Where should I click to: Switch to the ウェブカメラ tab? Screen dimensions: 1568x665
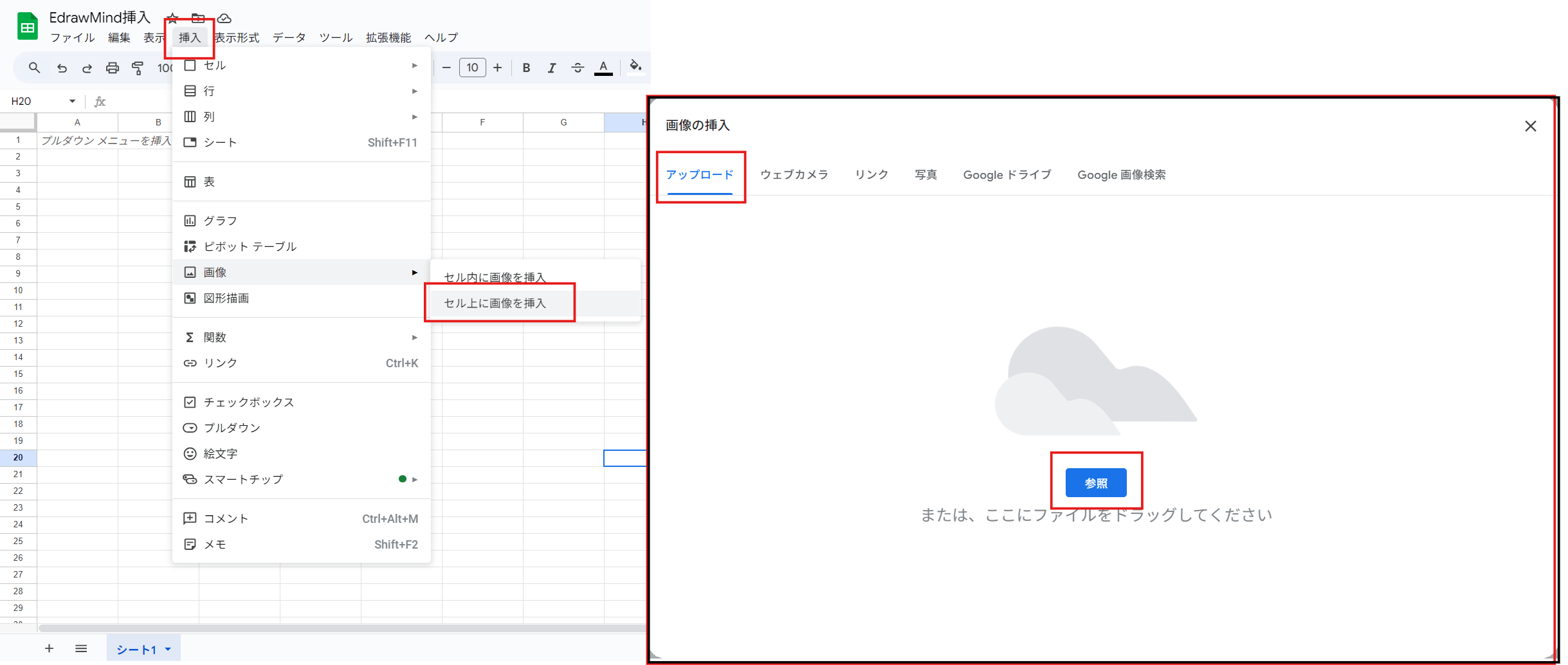pos(794,175)
